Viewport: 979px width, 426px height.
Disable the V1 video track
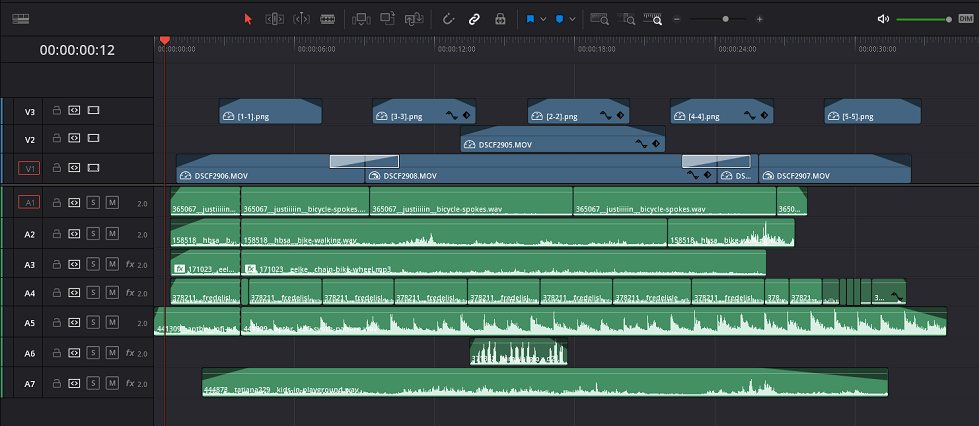click(93, 167)
